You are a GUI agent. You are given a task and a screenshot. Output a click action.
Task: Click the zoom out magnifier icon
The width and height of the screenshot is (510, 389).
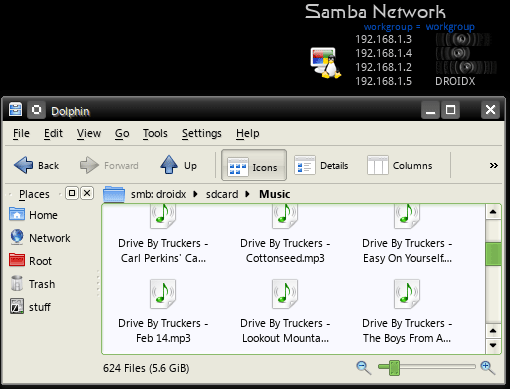tap(364, 368)
